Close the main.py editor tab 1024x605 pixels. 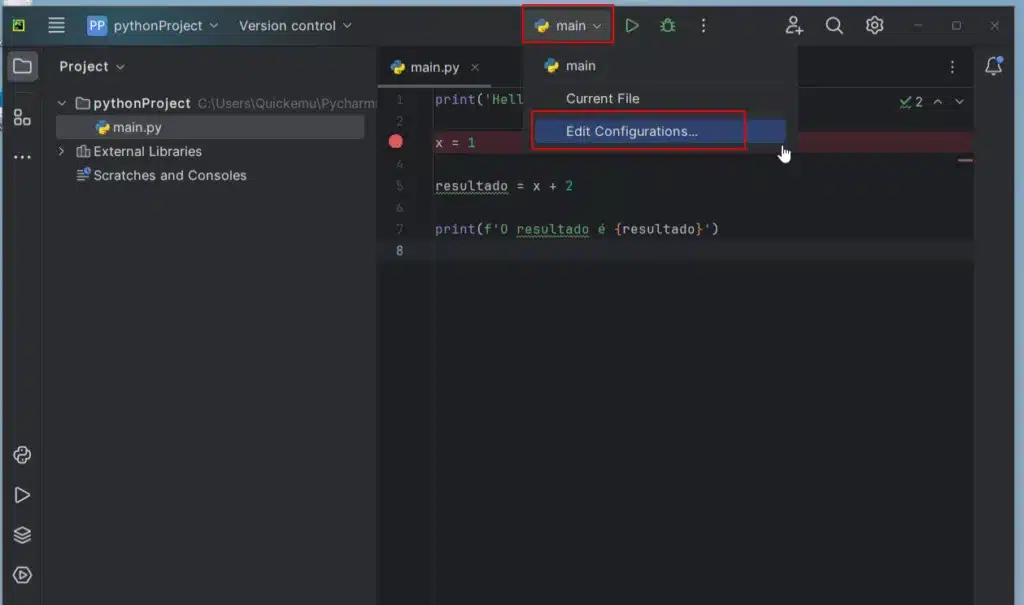(475, 67)
